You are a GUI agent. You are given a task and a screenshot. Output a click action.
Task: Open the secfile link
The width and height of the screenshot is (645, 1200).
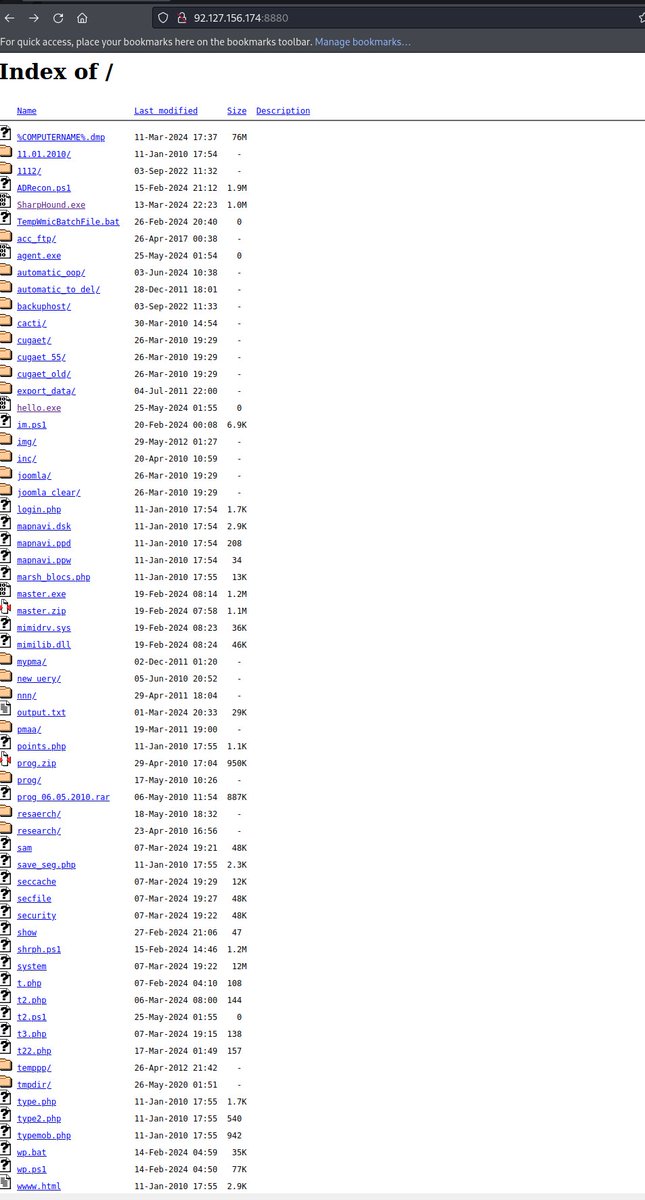pos(34,899)
